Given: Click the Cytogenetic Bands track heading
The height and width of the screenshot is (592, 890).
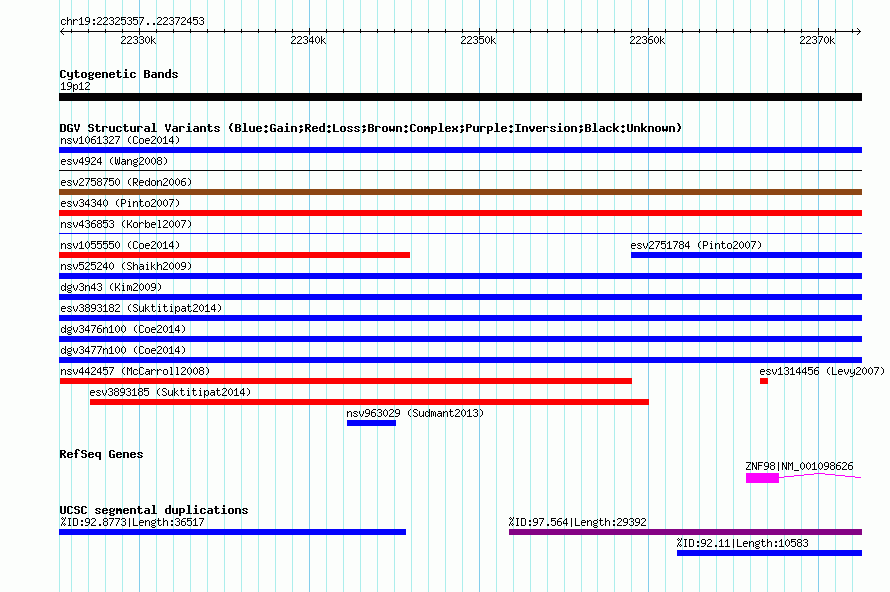Looking at the screenshot, I should click(x=119, y=74).
